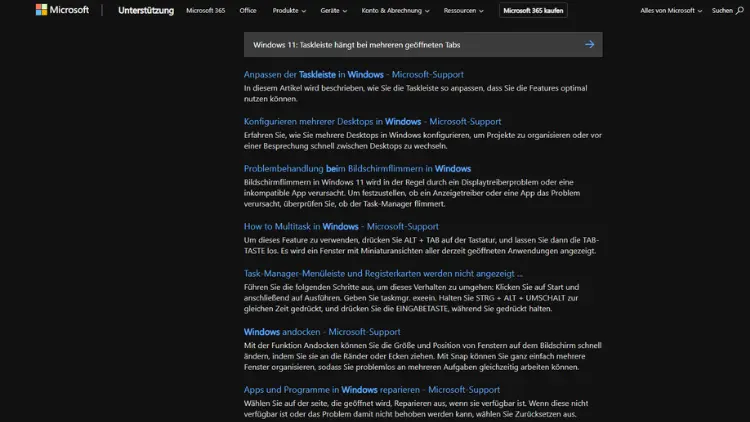The width and height of the screenshot is (750, 422).
Task: Open the Unterstützung home link
Action: [146, 11]
